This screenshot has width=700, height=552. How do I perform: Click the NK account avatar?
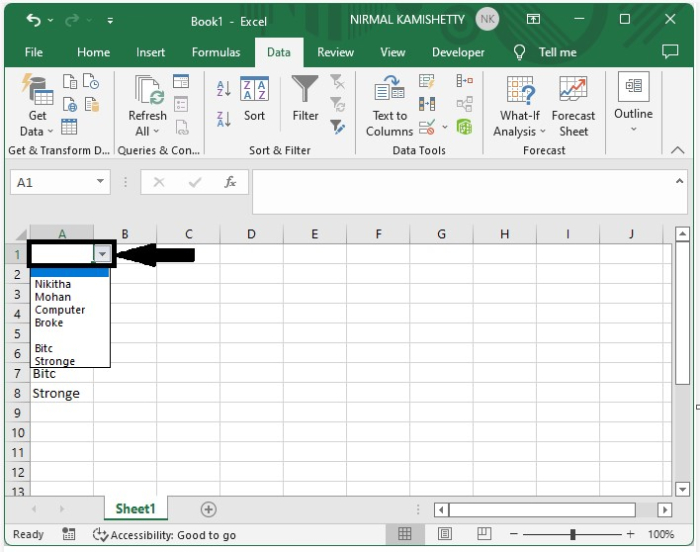click(x=487, y=19)
